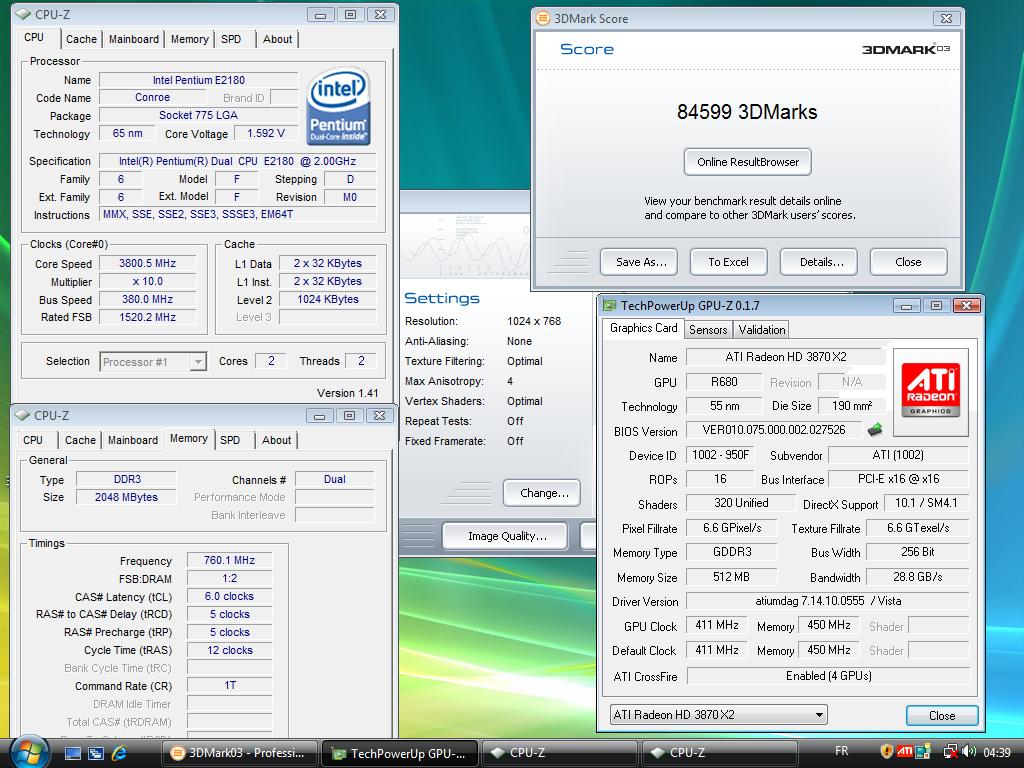Click Change settings button in 3DMark03
Screen dimensions: 1024x768
542,493
